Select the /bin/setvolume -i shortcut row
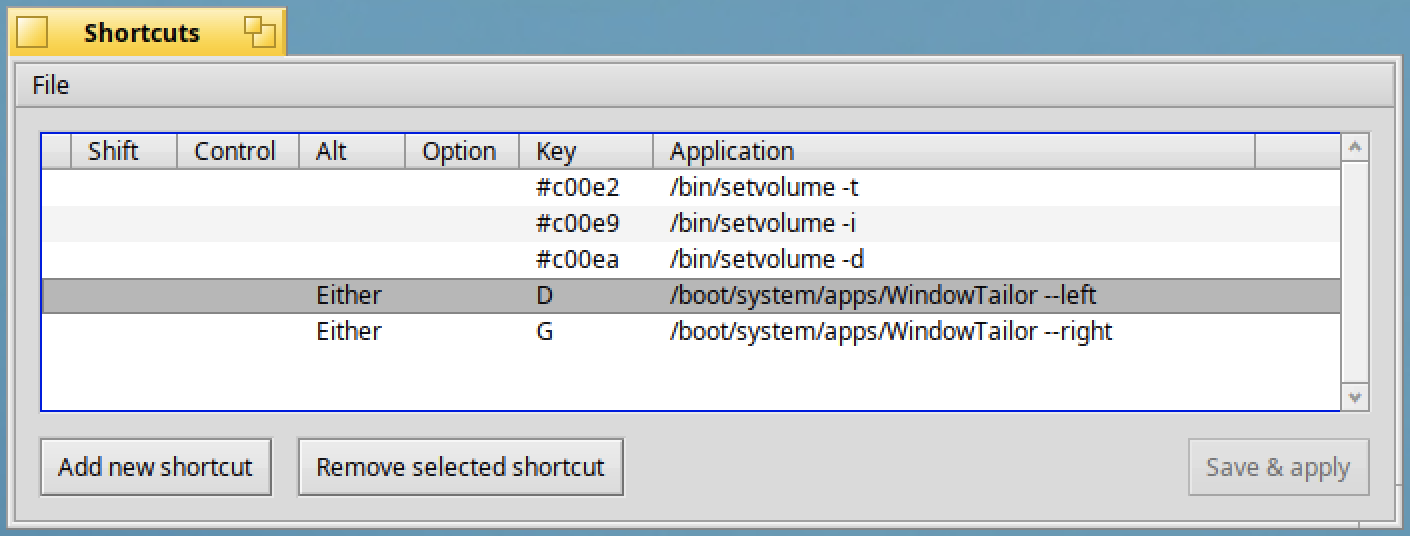The image size is (1410, 536). (691, 223)
